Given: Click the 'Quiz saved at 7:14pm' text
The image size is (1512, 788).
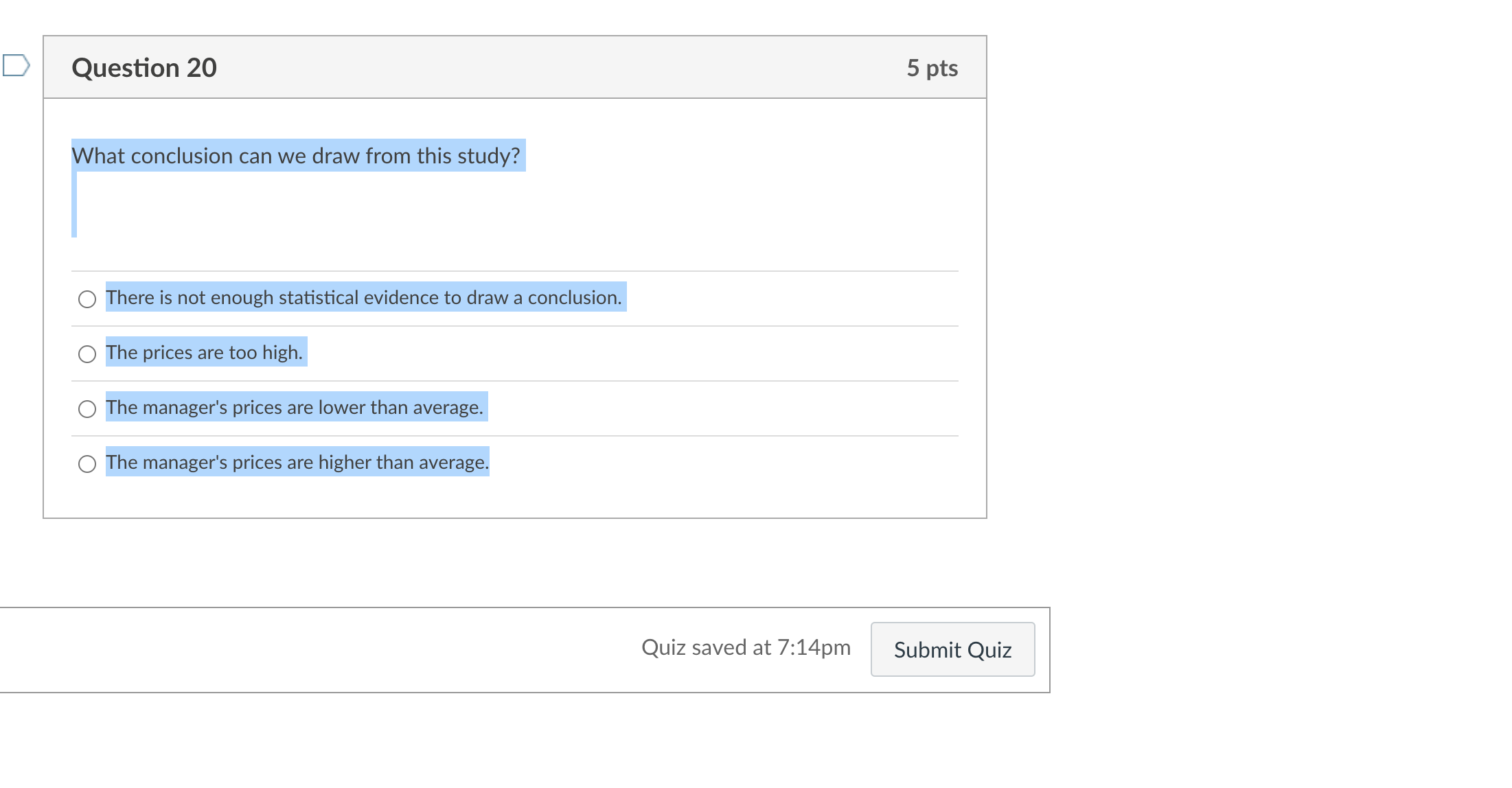Looking at the screenshot, I should pyautogui.click(x=746, y=647).
